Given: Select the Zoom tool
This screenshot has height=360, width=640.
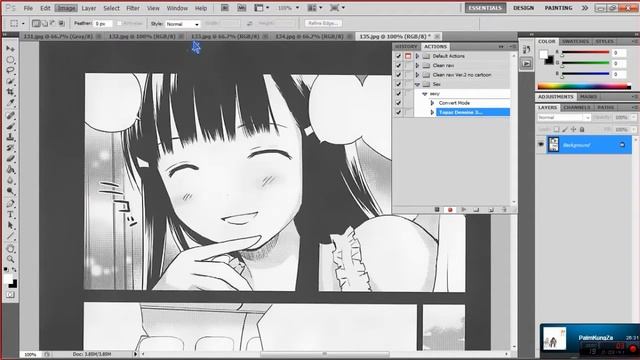Looking at the screenshot, I should (10, 259).
